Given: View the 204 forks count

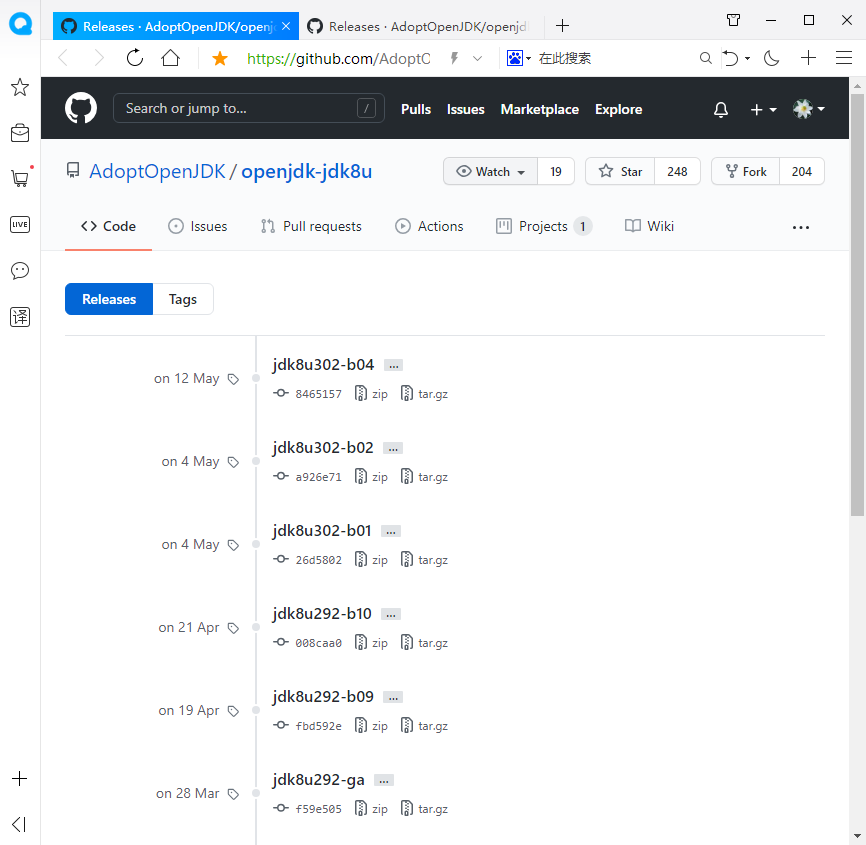Looking at the screenshot, I should point(801,172).
